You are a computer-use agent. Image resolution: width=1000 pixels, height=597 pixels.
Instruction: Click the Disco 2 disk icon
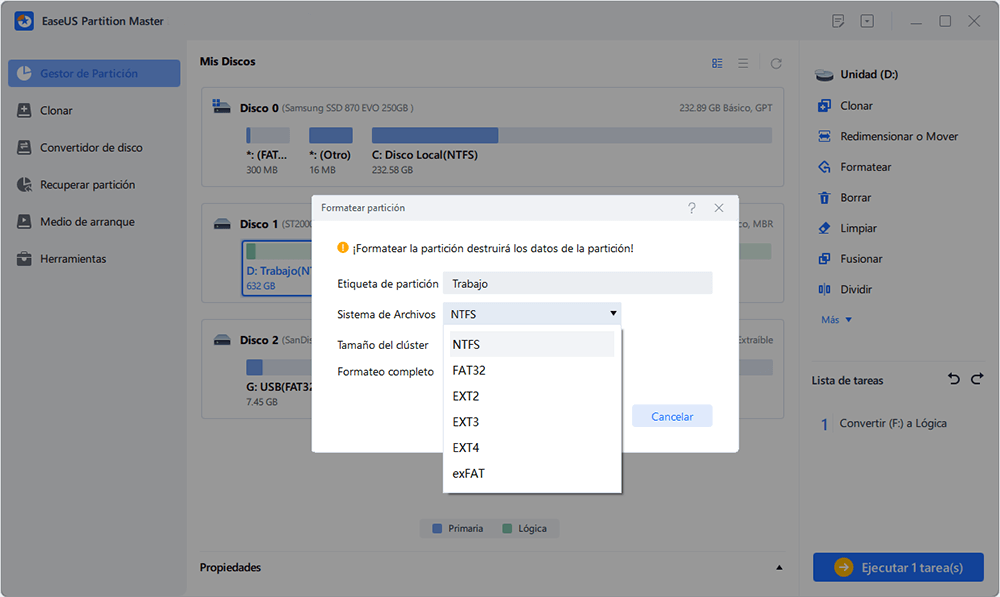(222, 339)
